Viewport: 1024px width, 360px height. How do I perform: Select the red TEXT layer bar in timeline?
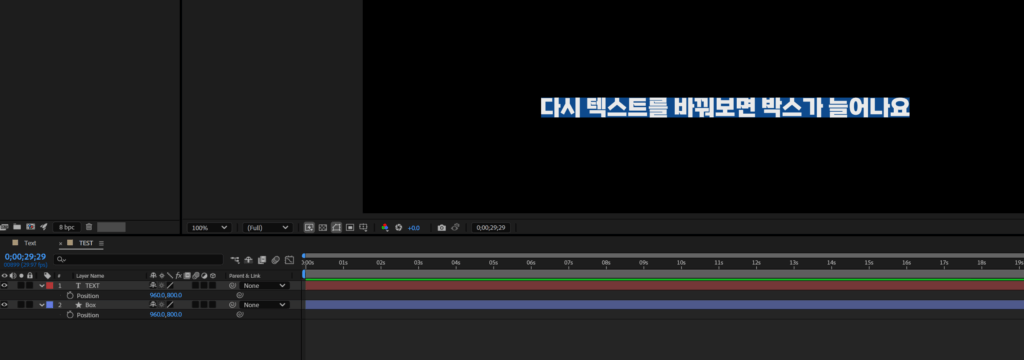pyautogui.click(x=664, y=286)
